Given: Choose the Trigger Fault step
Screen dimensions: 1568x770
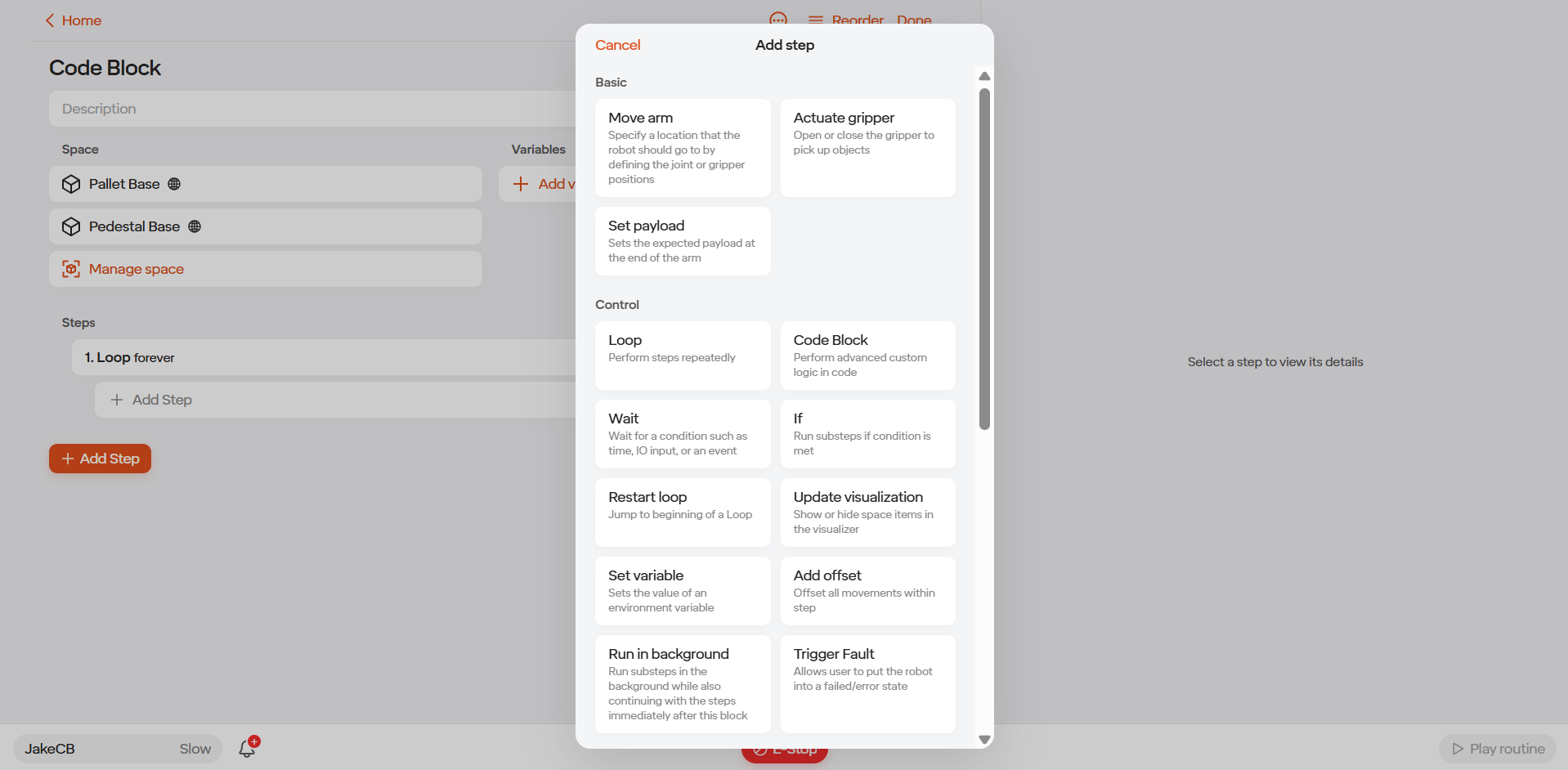Looking at the screenshot, I should tap(867, 684).
